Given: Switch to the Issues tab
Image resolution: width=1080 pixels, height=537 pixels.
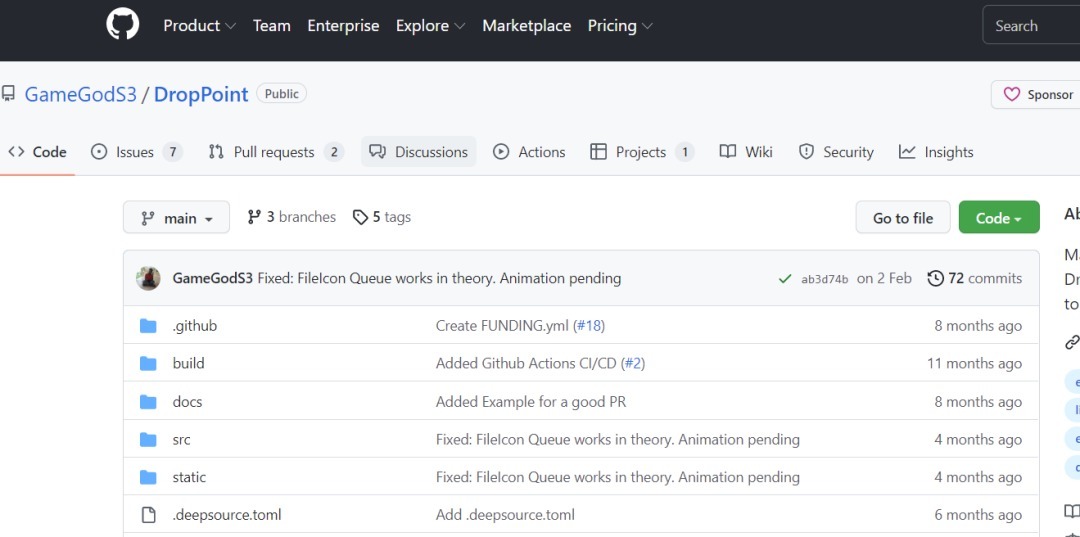Looking at the screenshot, I should coord(137,152).
